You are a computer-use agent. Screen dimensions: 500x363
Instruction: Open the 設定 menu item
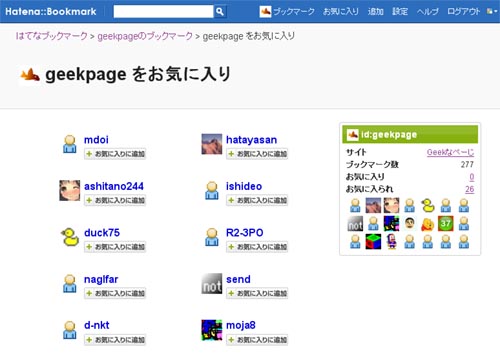point(400,12)
